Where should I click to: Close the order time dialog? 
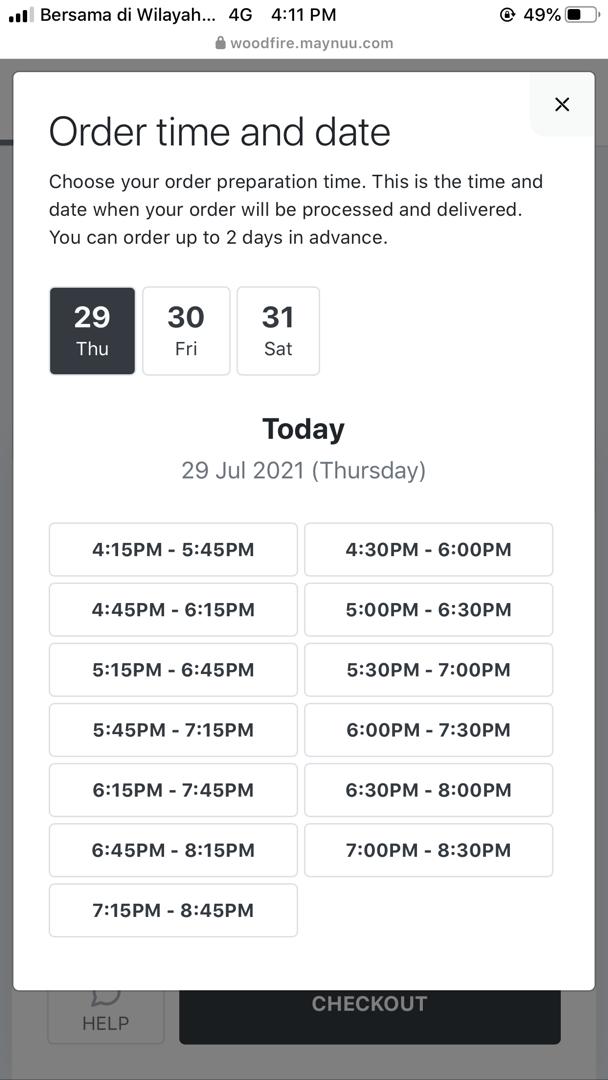coord(562,104)
